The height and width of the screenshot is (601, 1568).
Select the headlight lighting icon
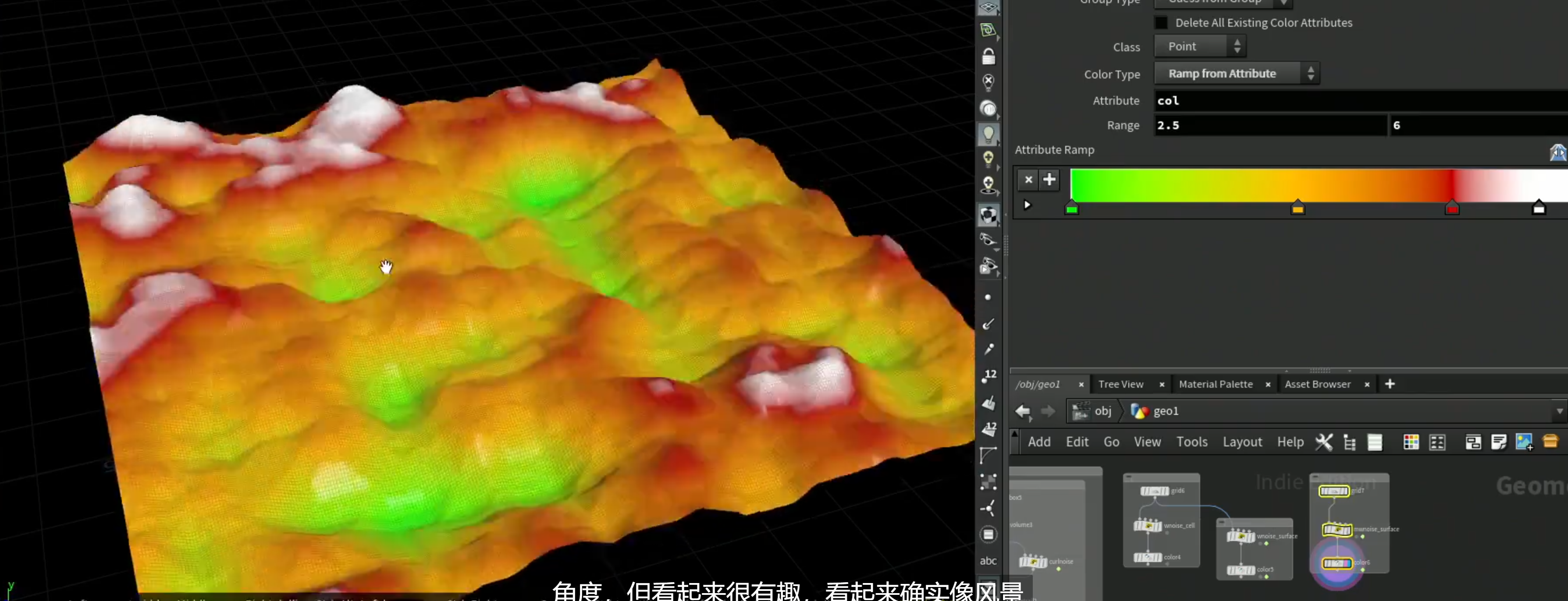pyautogui.click(x=988, y=108)
